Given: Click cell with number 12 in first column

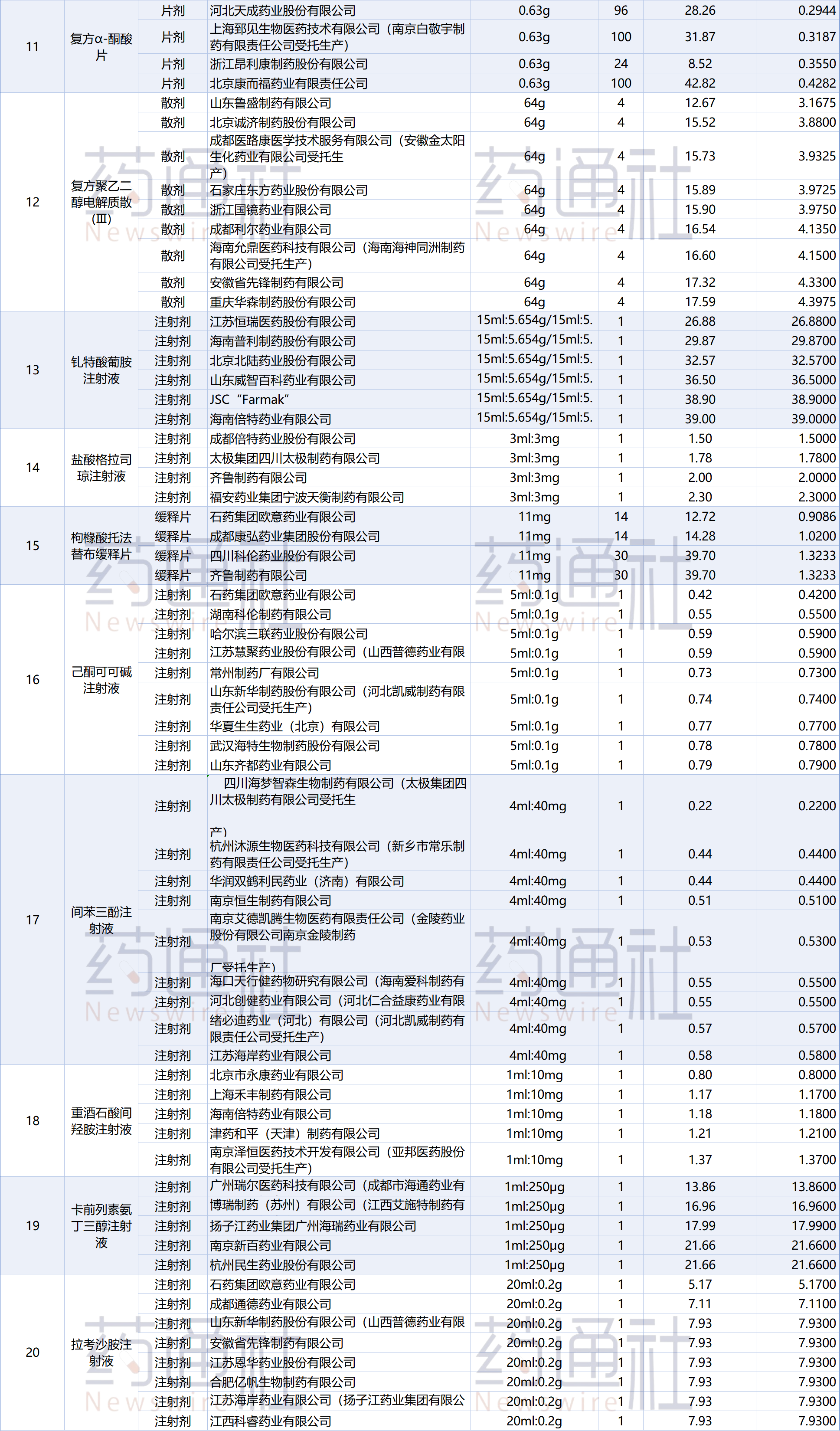Looking at the screenshot, I should (x=33, y=202).
